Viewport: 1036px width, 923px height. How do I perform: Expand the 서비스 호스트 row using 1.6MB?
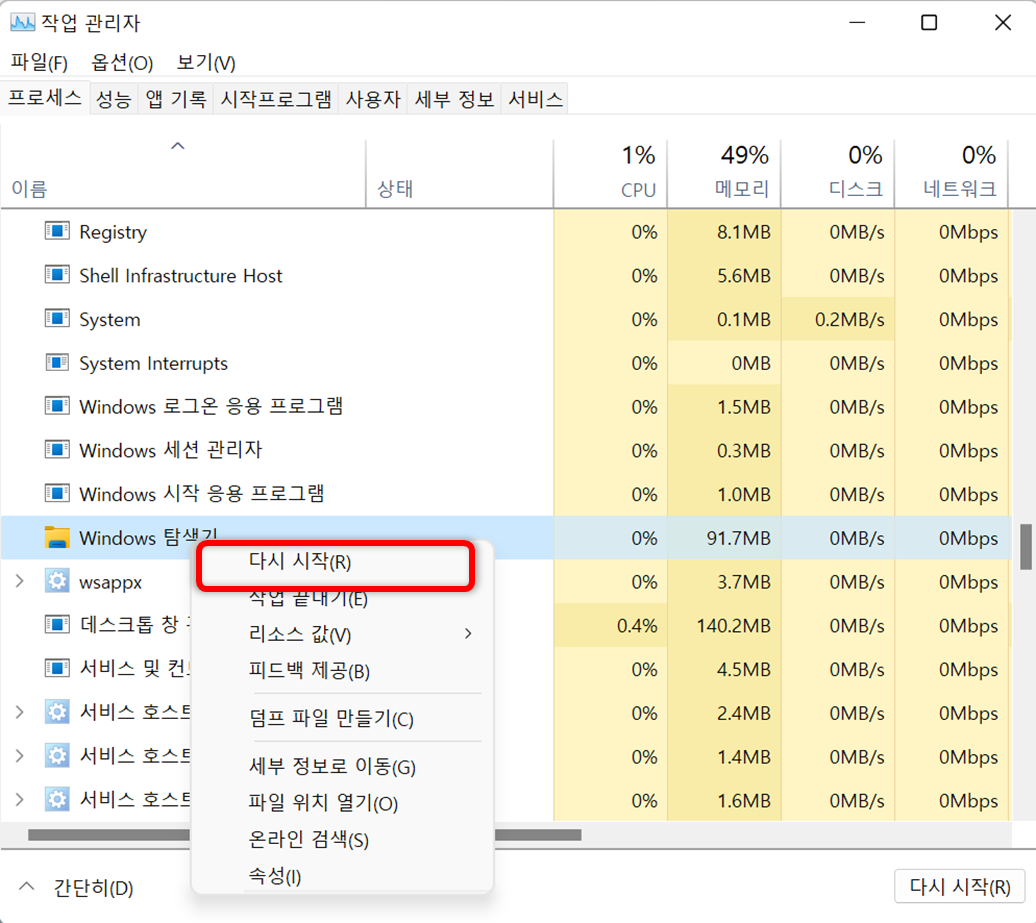point(20,800)
